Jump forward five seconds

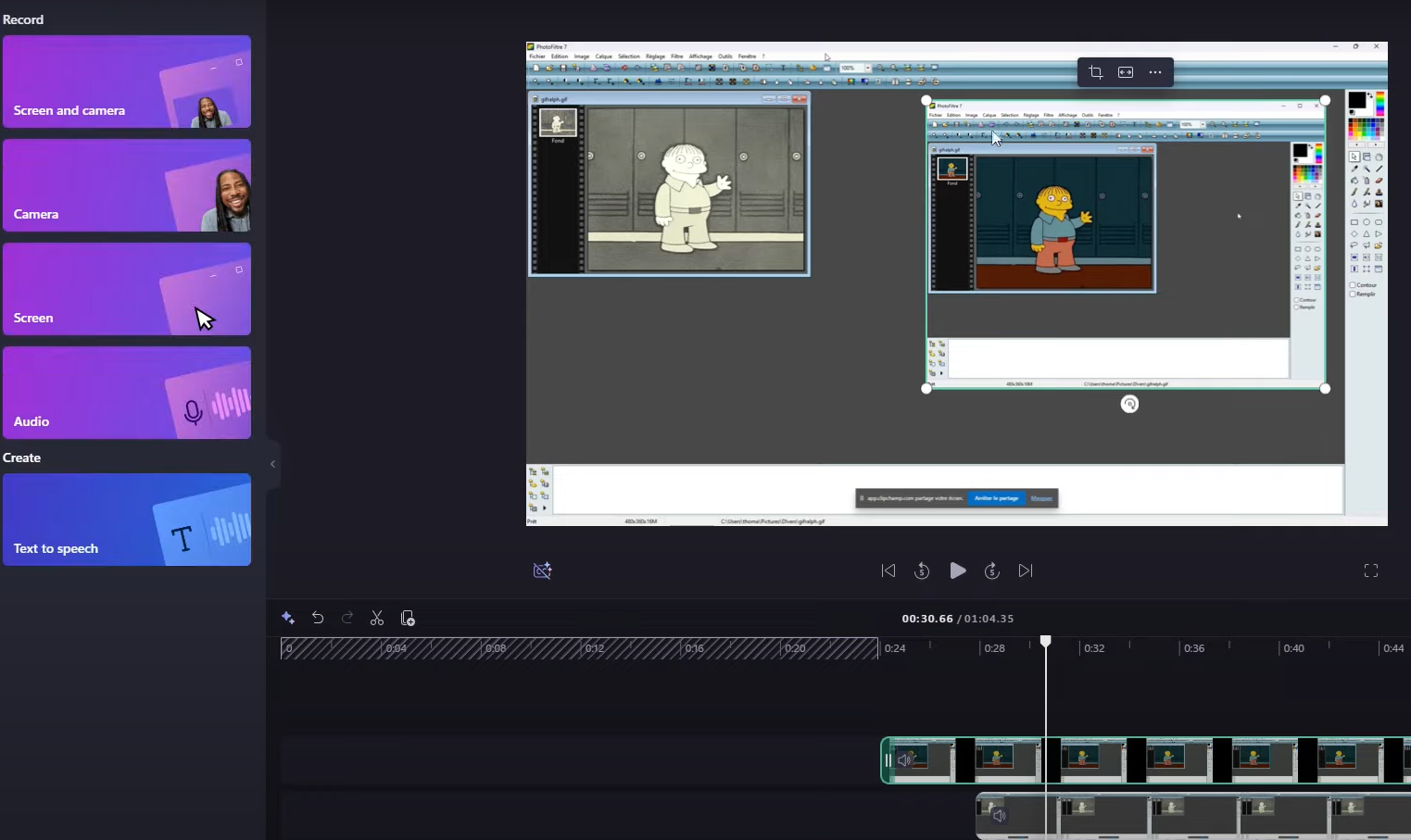click(x=992, y=570)
